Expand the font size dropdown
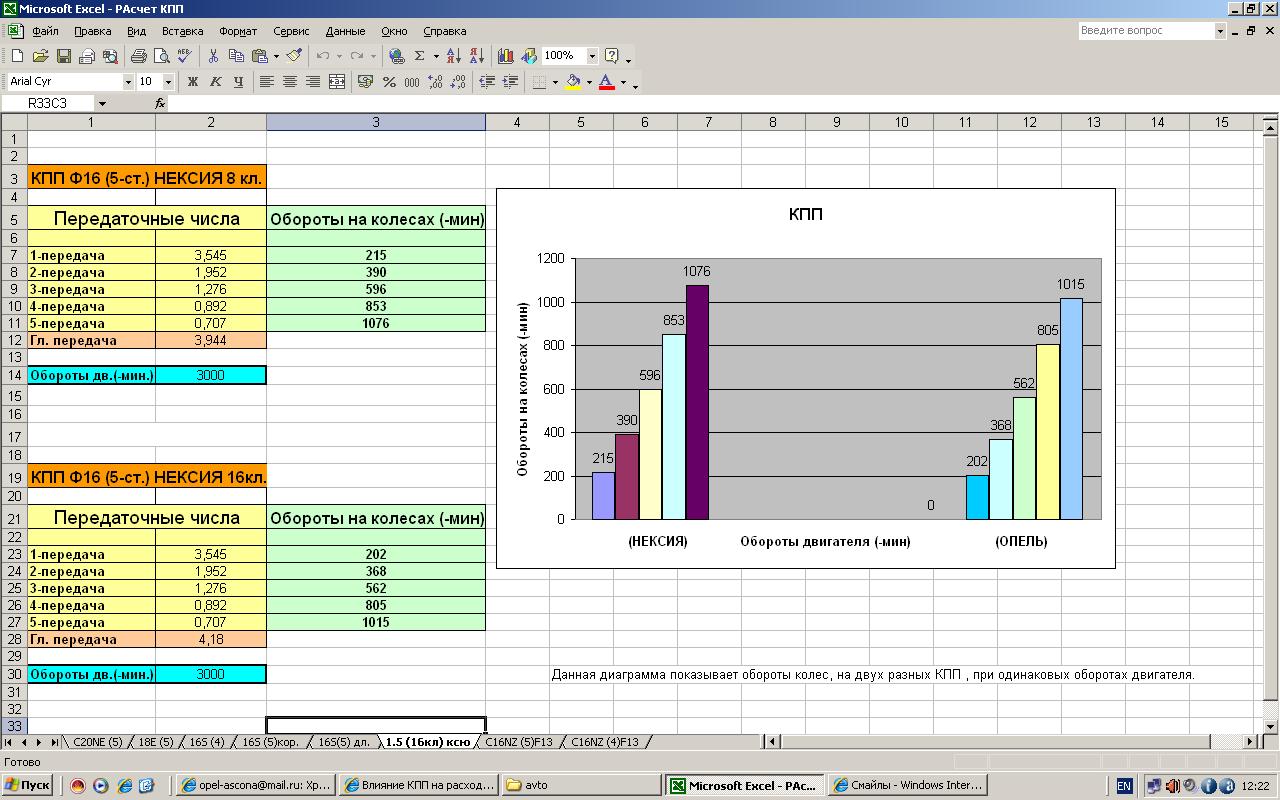1280x800 pixels. (168, 82)
